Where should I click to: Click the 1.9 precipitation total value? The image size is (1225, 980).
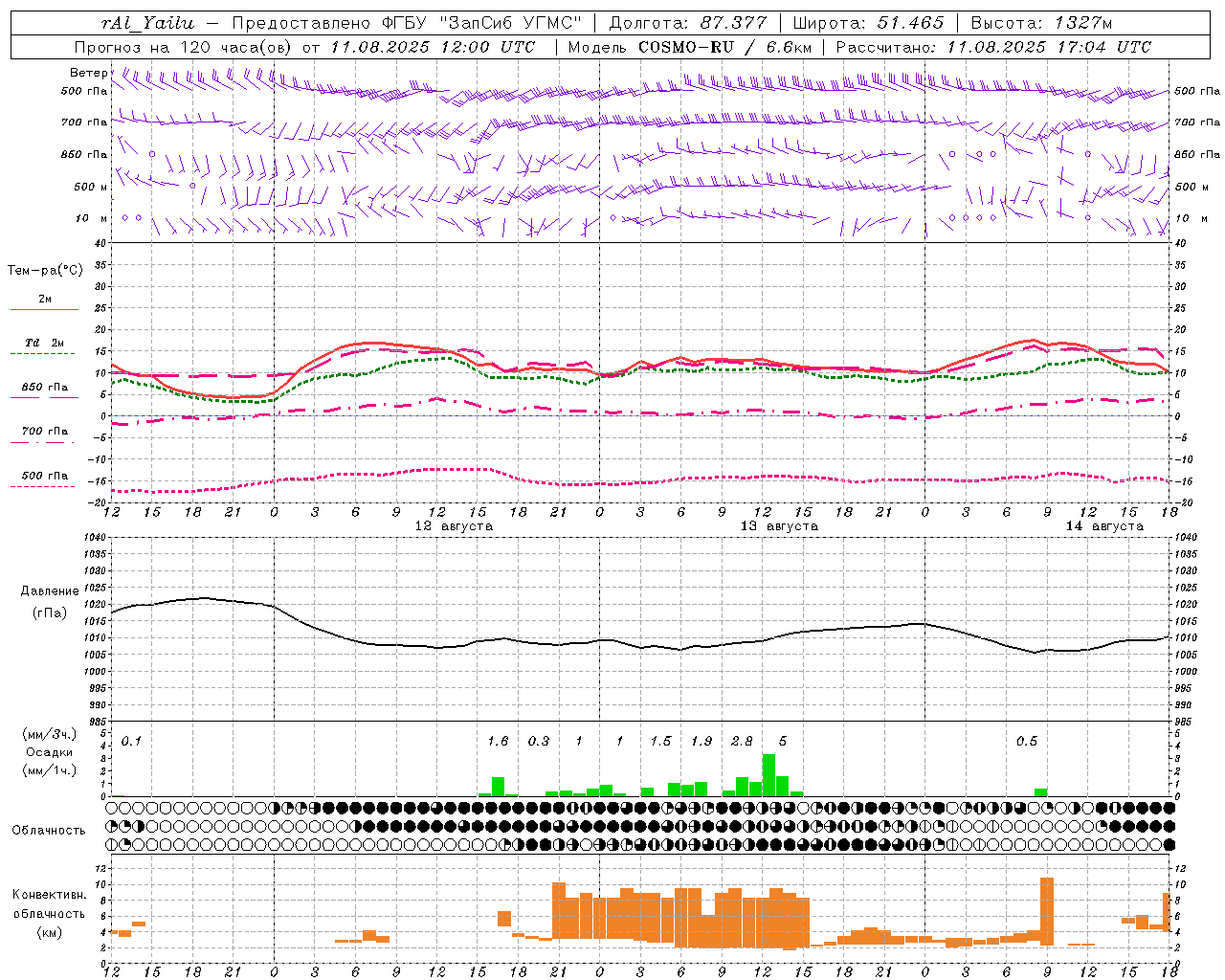pos(702,741)
